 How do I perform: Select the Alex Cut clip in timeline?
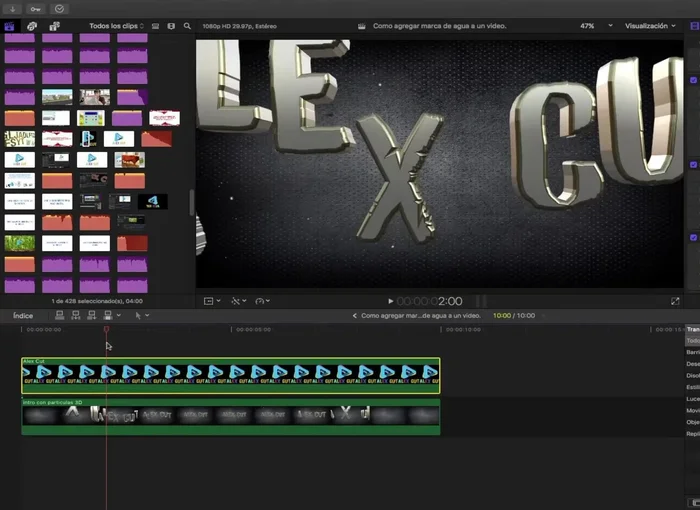coord(230,375)
